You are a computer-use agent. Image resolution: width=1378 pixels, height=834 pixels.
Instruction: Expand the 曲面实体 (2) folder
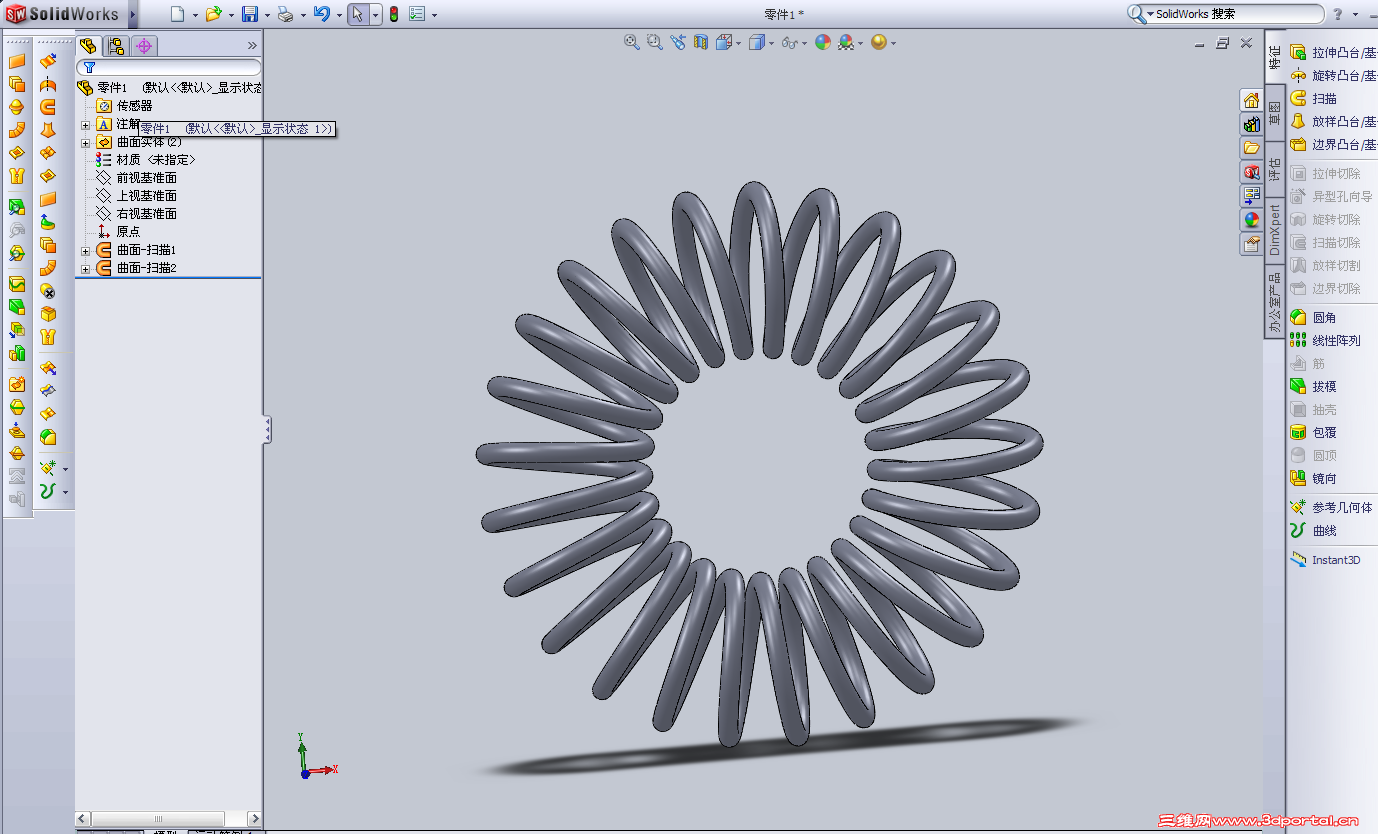click(85, 143)
